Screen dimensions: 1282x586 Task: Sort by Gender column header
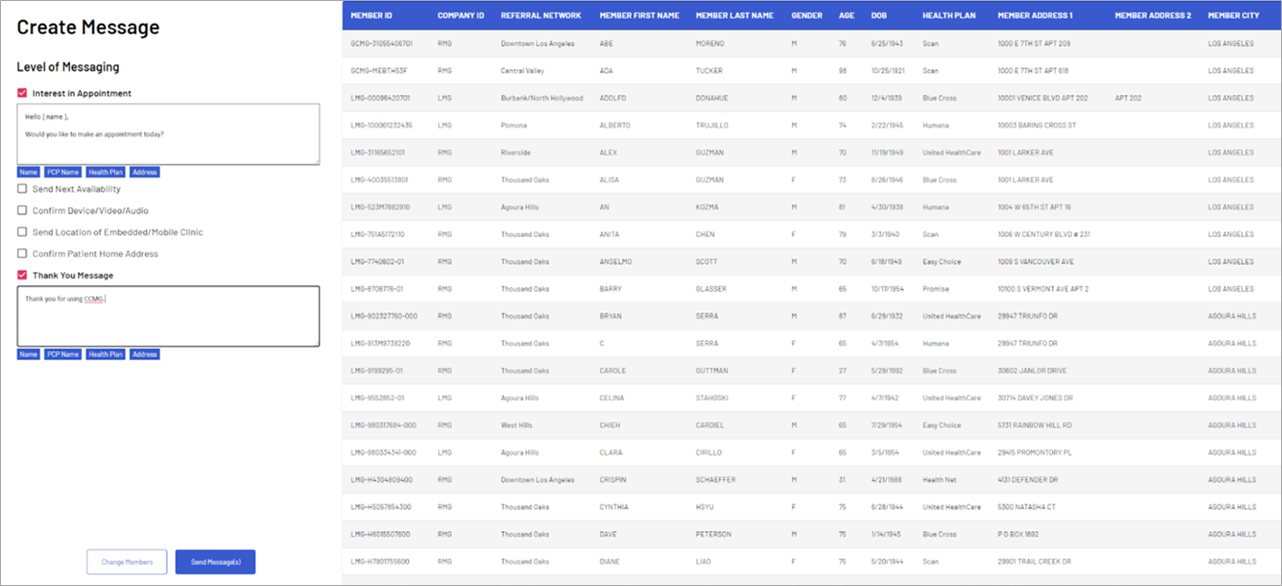point(807,16)
